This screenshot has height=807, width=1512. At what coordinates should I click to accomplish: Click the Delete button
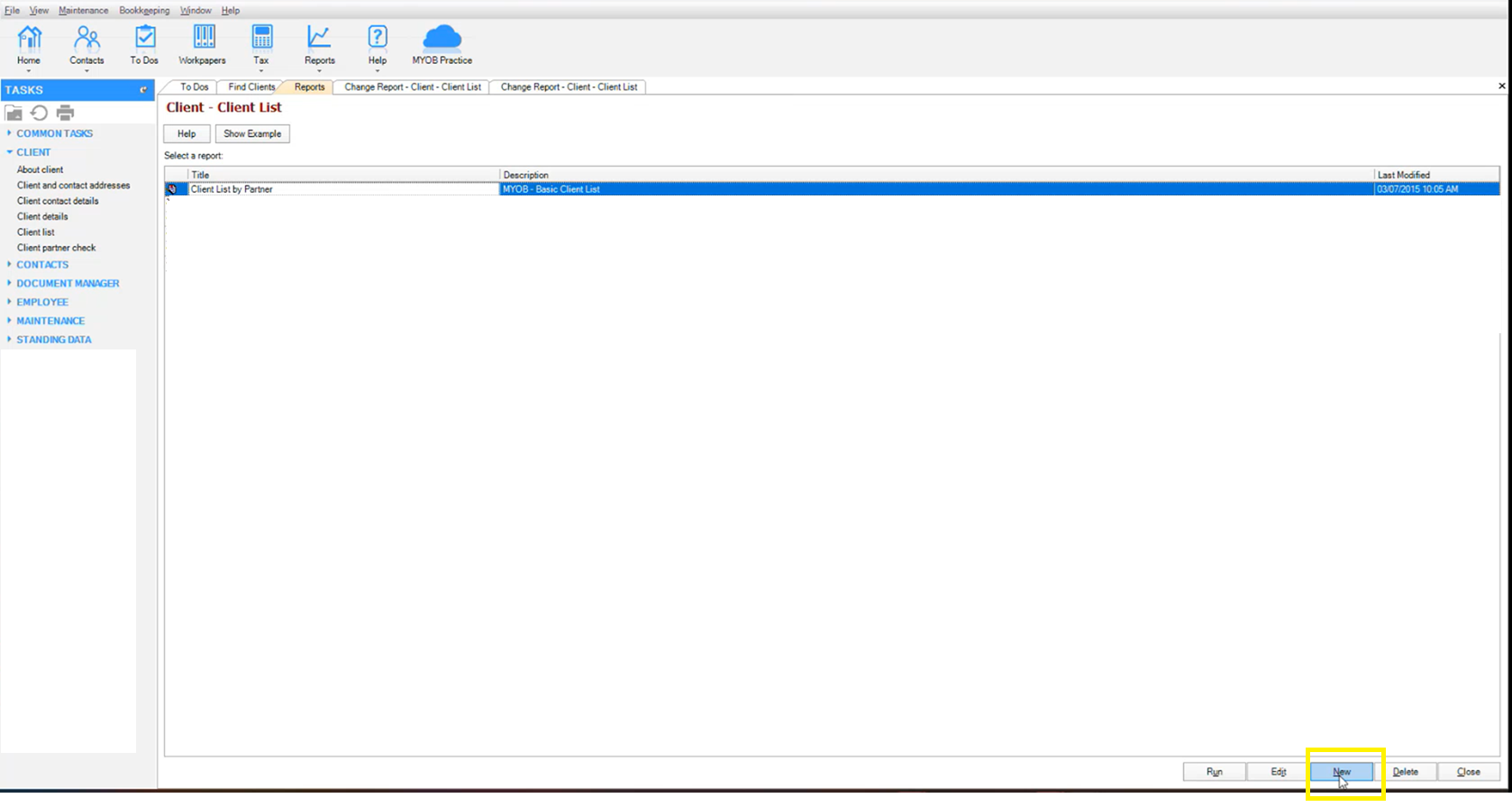tap(1406, 772)
